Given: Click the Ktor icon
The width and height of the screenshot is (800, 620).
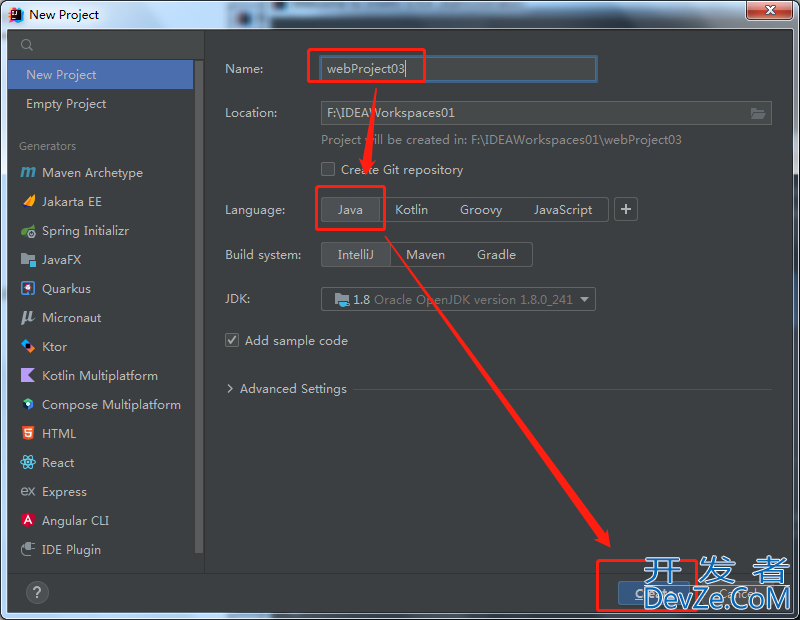Looking at the screenshot, I should (x=28, y=346).
